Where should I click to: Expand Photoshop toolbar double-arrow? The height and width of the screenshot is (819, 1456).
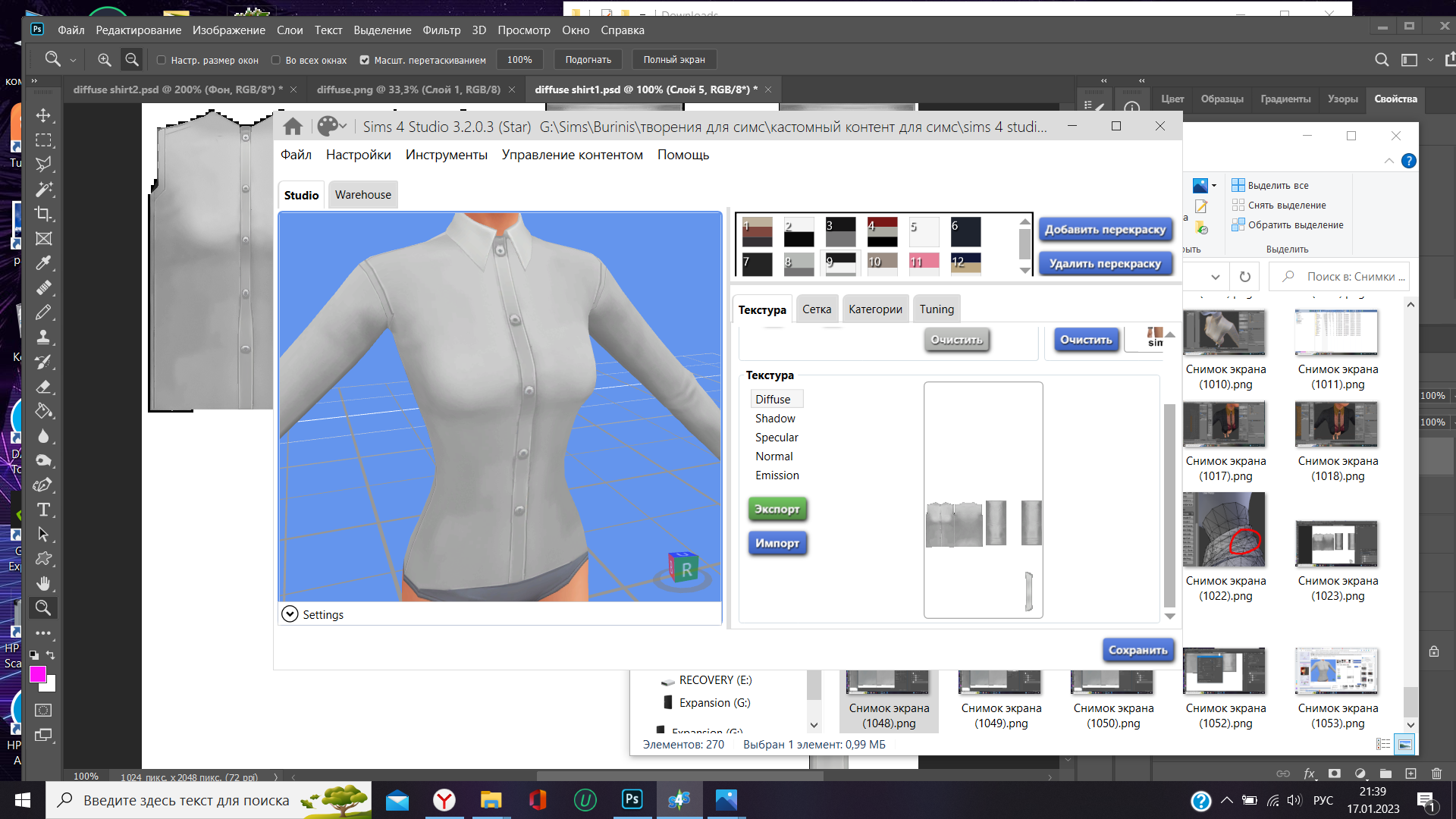coord(33,80)
